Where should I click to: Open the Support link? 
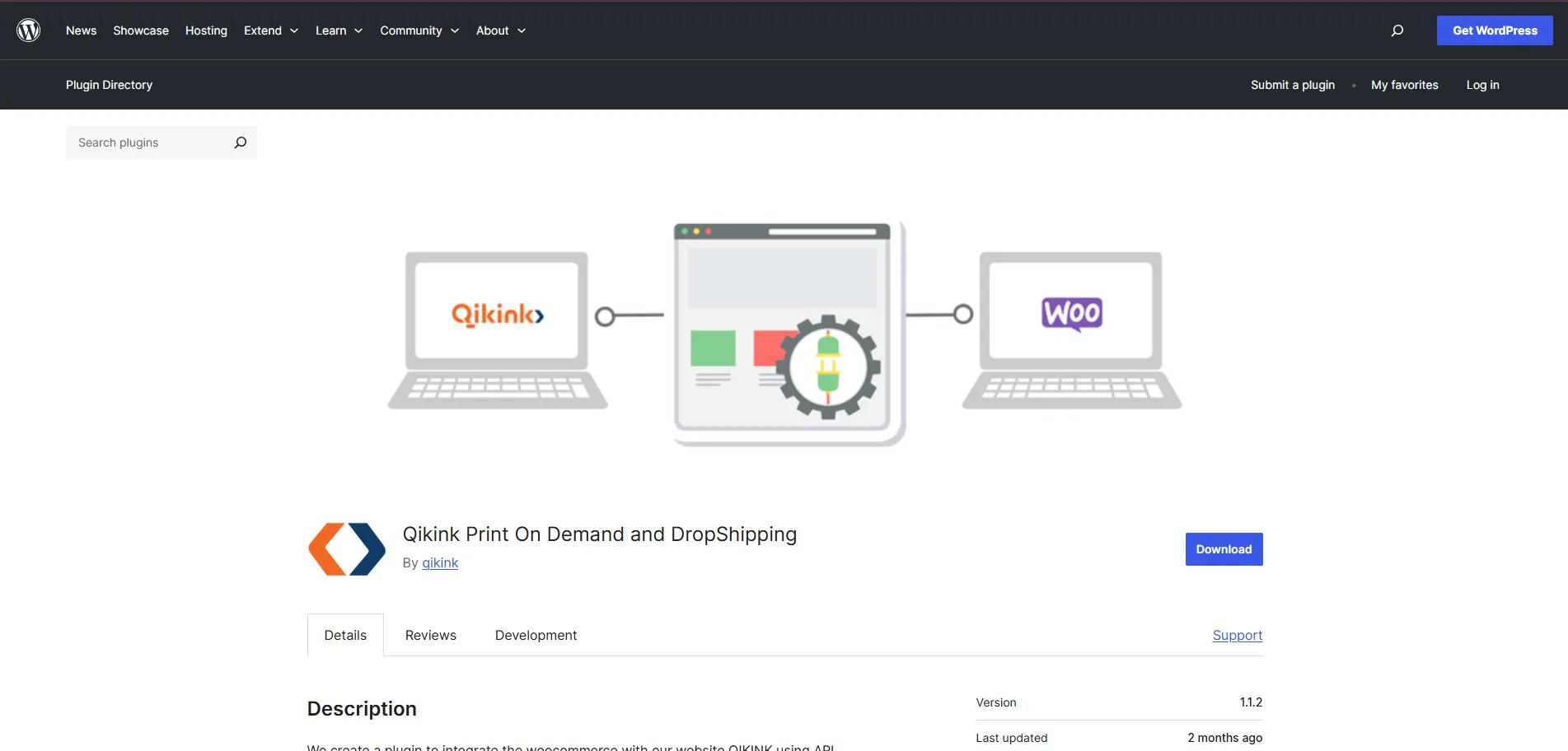[1238, 635]
